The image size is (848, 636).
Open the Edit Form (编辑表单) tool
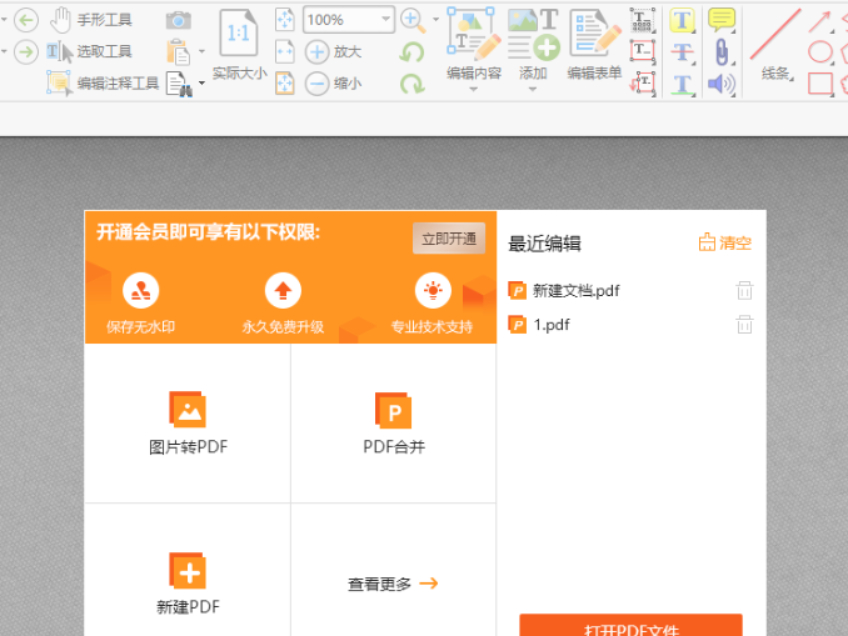(594, 43)
